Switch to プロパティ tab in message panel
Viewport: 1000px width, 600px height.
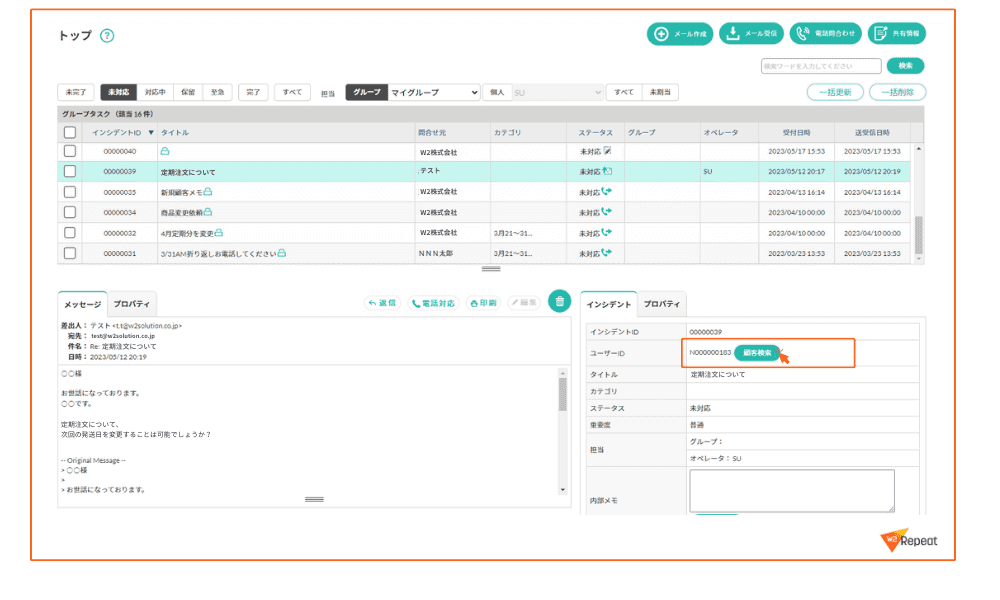(132, 304)
